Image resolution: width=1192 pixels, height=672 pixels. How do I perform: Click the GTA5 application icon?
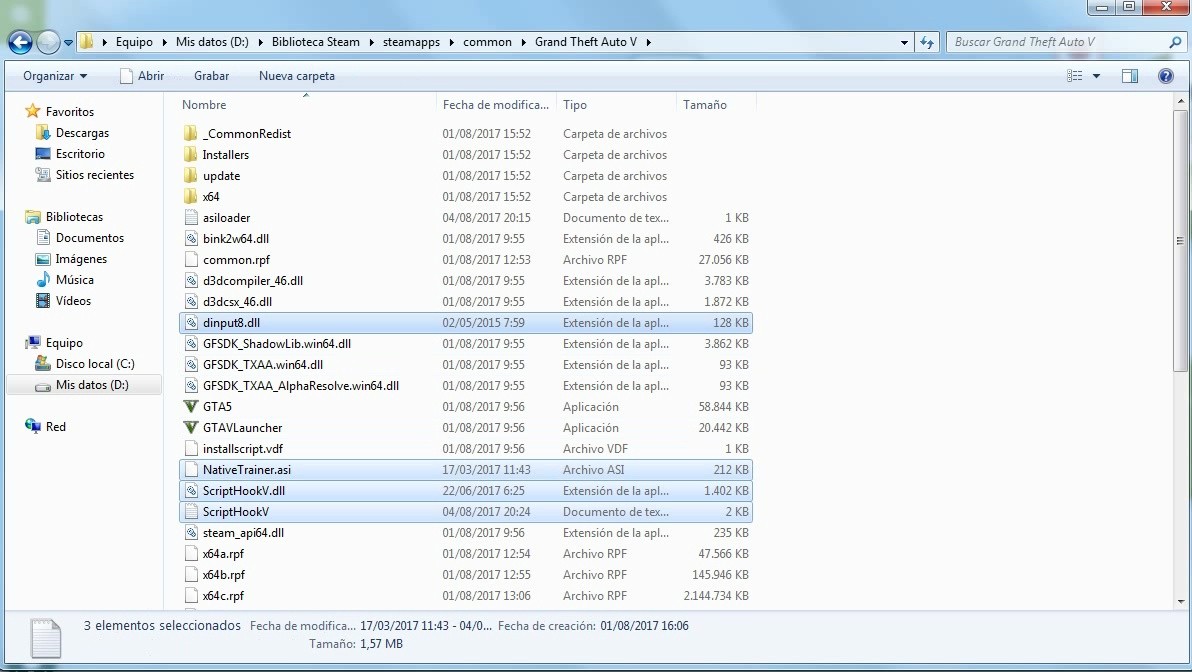point(191,407)
